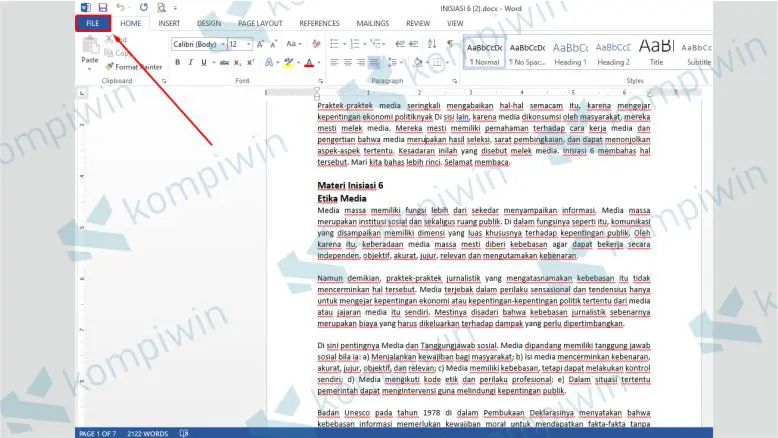The width and height of the screenshot is (778, 438).
Task: Open the FILE tab
Action: tap(93, 23)
